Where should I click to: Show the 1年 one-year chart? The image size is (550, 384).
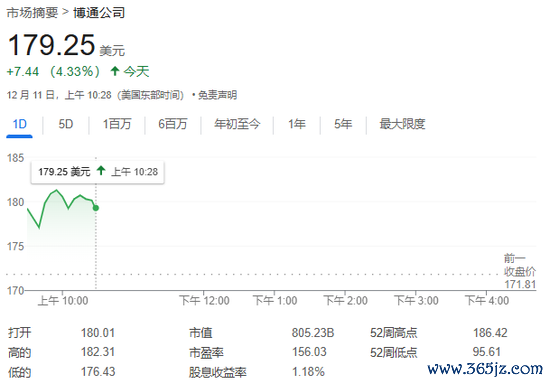(x=297, y=124)
